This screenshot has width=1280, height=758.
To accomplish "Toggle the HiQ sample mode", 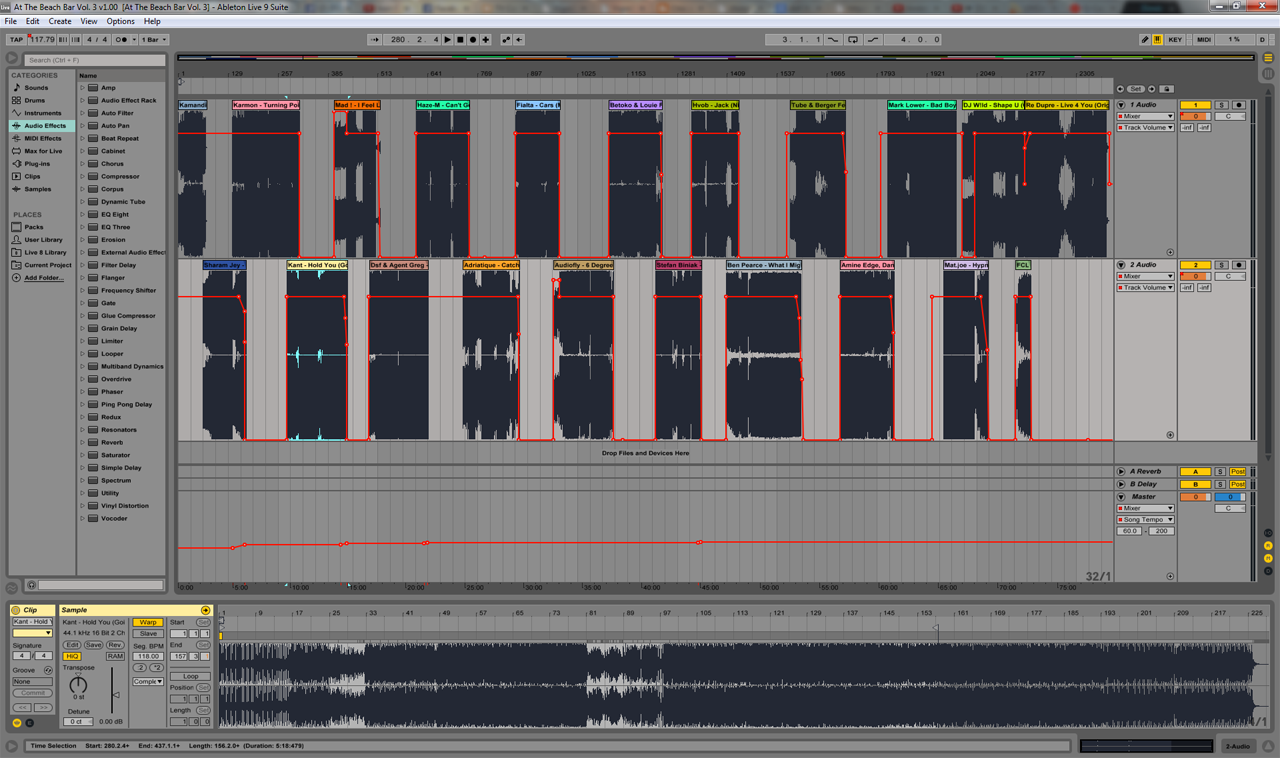I will point(72,656).
